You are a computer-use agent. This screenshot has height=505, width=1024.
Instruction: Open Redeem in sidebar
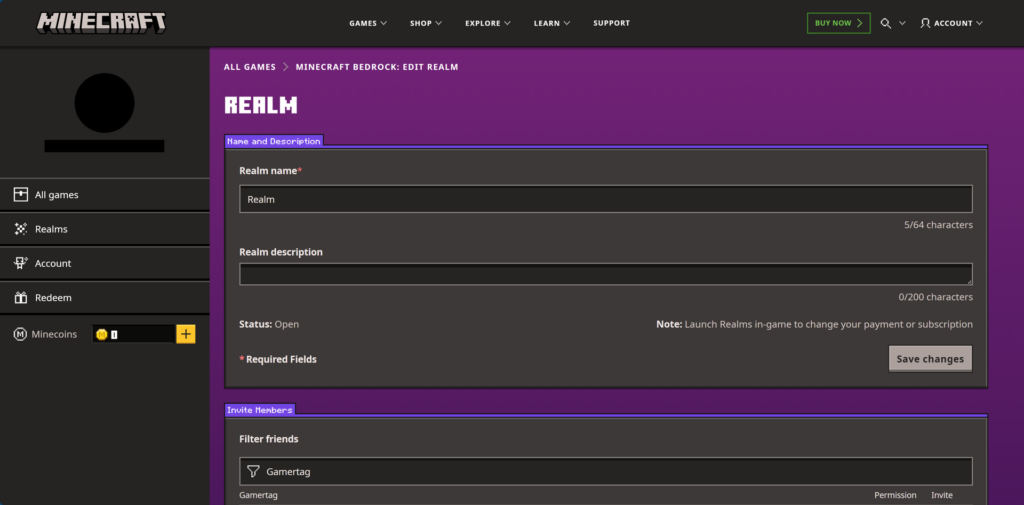tap(104, 297)
